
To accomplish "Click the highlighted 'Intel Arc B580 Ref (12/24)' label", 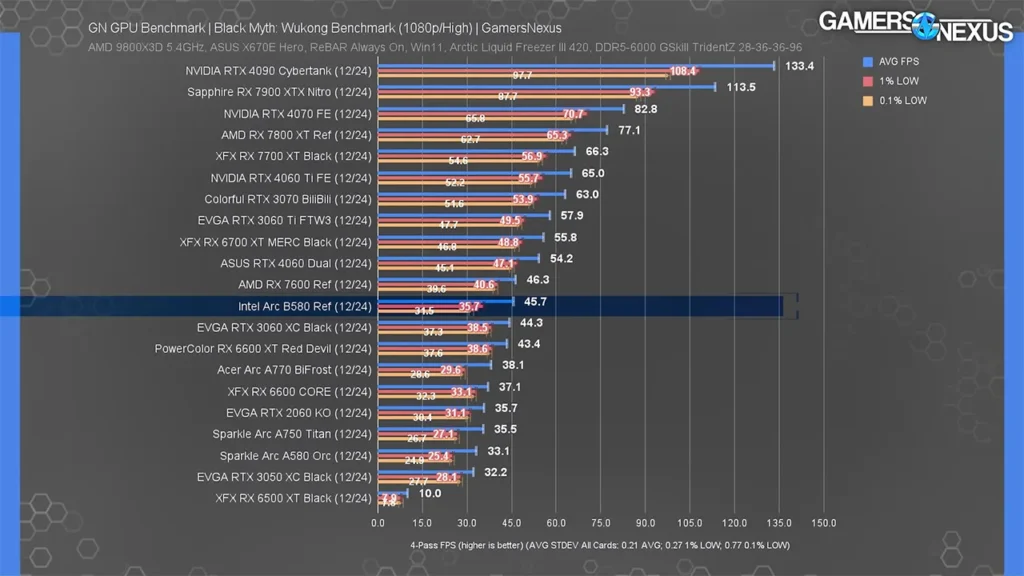I will click(305, 306).
